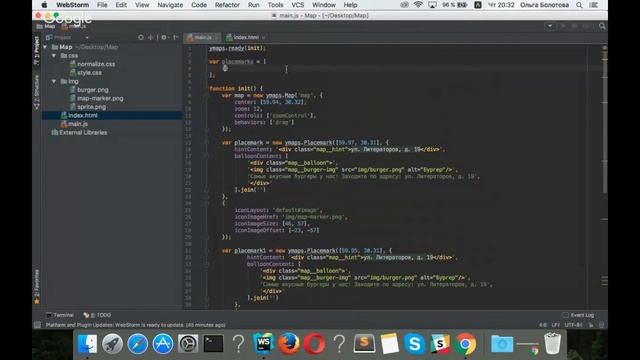Collapse the img folder arrow
Image resolution: width=640 pixels, height=360 pixels.
tap(54, 81)
